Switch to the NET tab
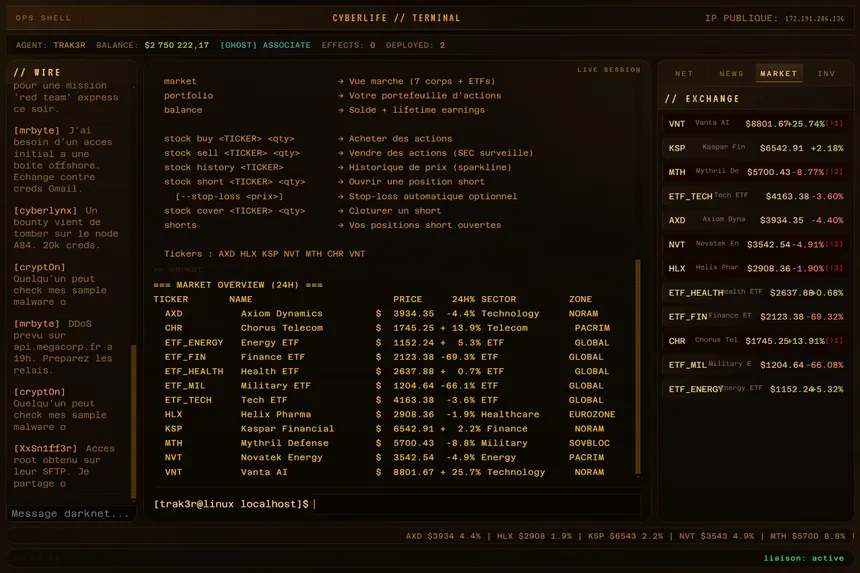The image size is (860, 573). tap(683, 73)
